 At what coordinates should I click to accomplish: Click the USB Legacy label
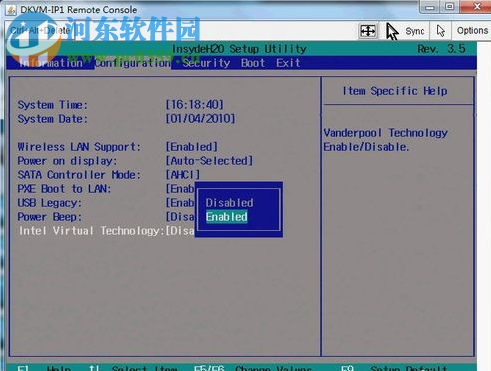click(50, 203)
